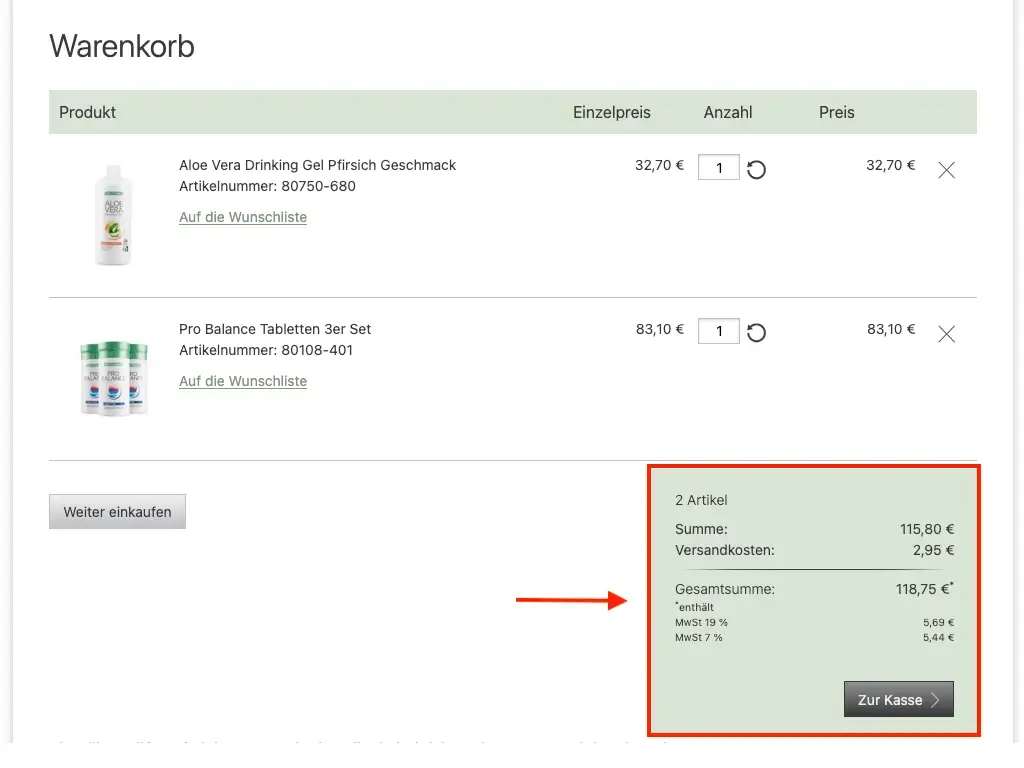Add Aloe Vera Gel to Wunschliste
This screenshot has width=1024, height=768.
click(x=243, y=217)
